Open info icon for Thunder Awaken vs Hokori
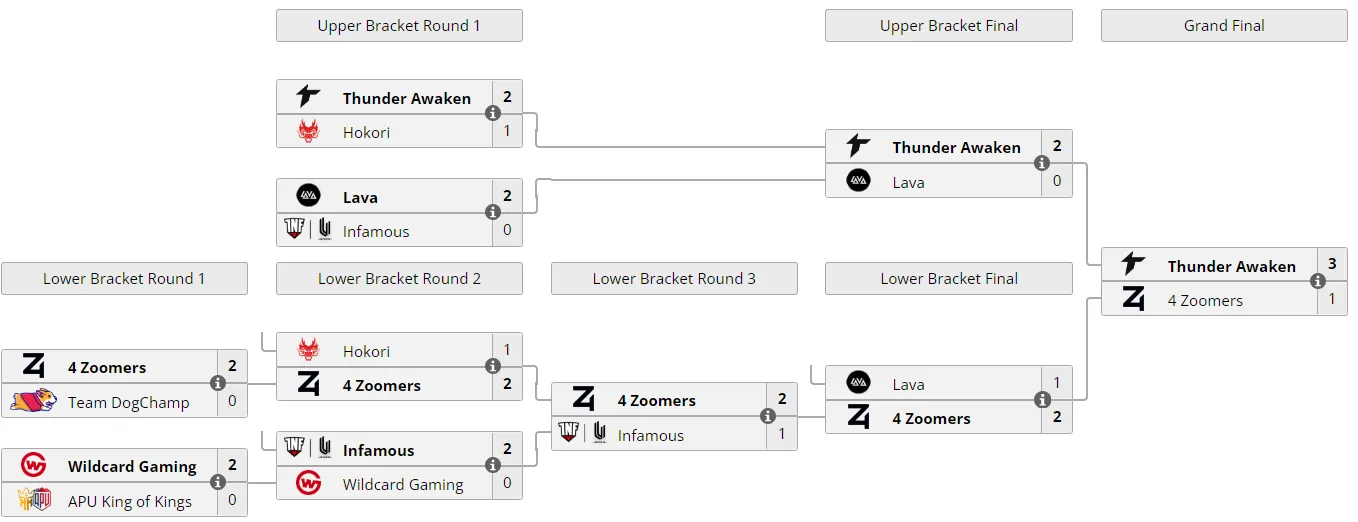The height and width of the screenshot is (522, 1358). click(x=493, y=114)
